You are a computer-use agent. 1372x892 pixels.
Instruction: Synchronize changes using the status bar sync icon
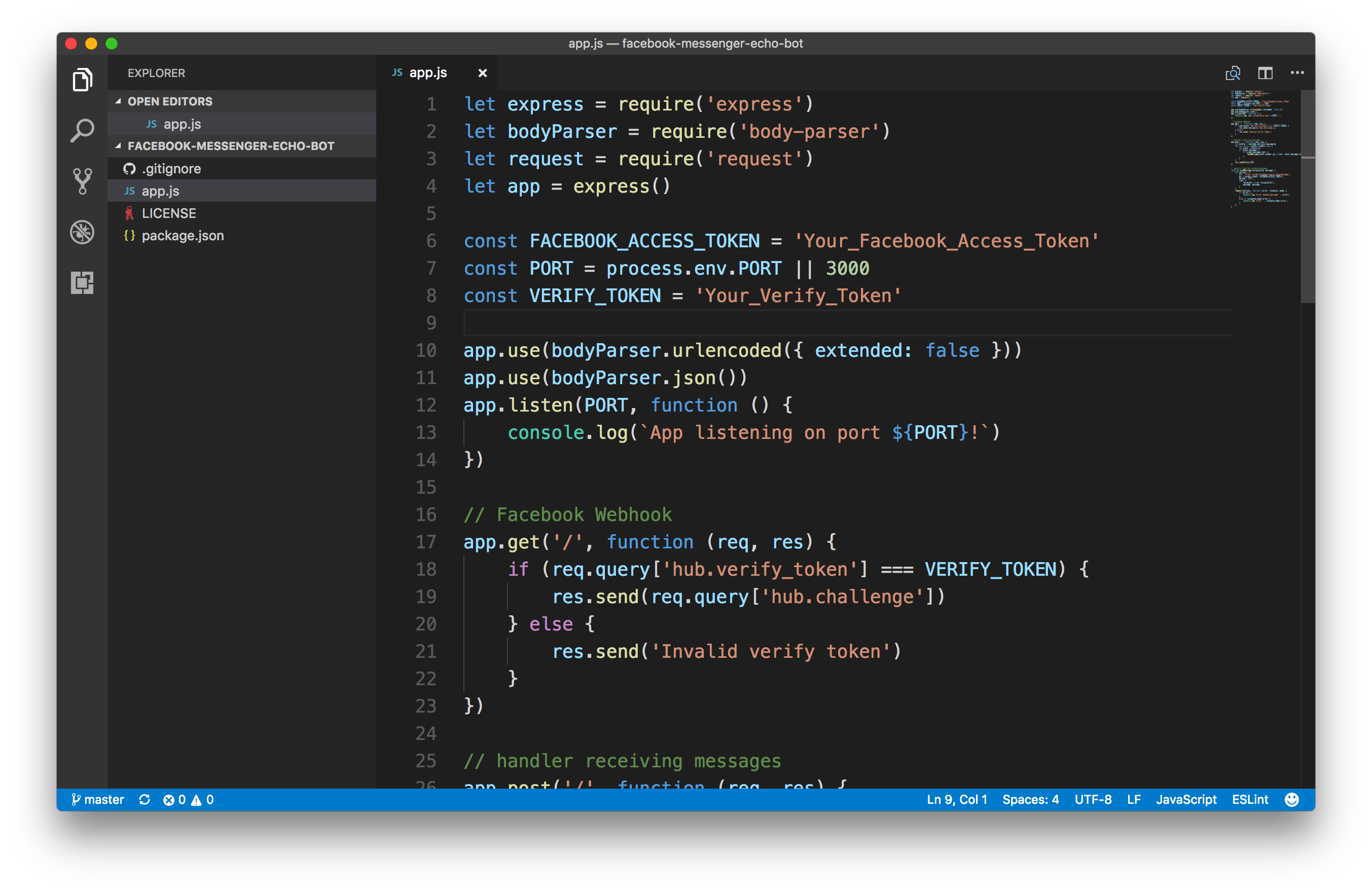click(145, 800)
